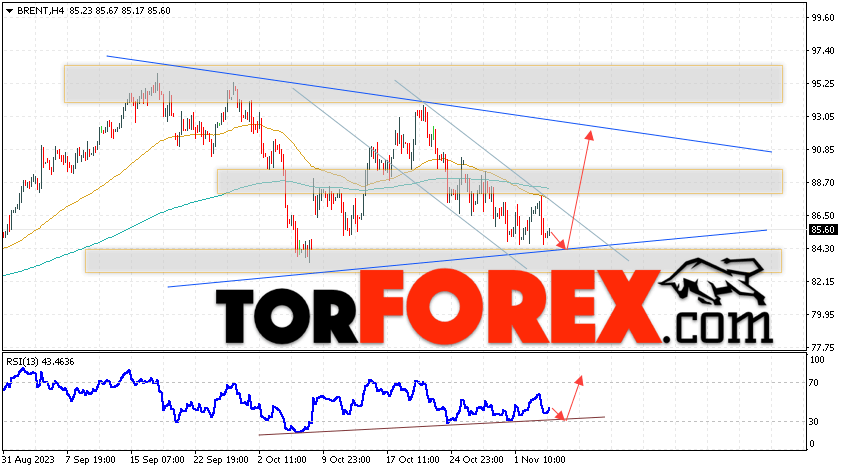
Task: Select the RSI(13) 43.4636 indicator label
Action: pos(40,361)
